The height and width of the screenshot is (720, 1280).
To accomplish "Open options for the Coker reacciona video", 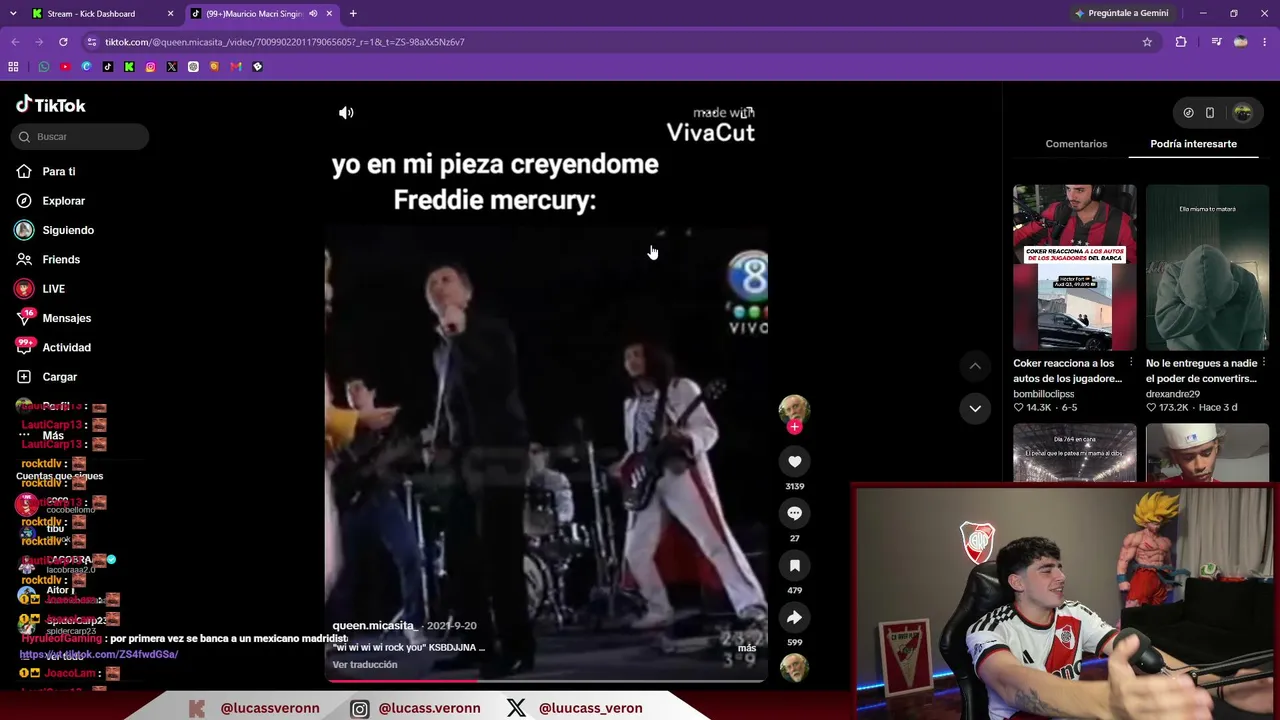I will tap(1131, 363).
